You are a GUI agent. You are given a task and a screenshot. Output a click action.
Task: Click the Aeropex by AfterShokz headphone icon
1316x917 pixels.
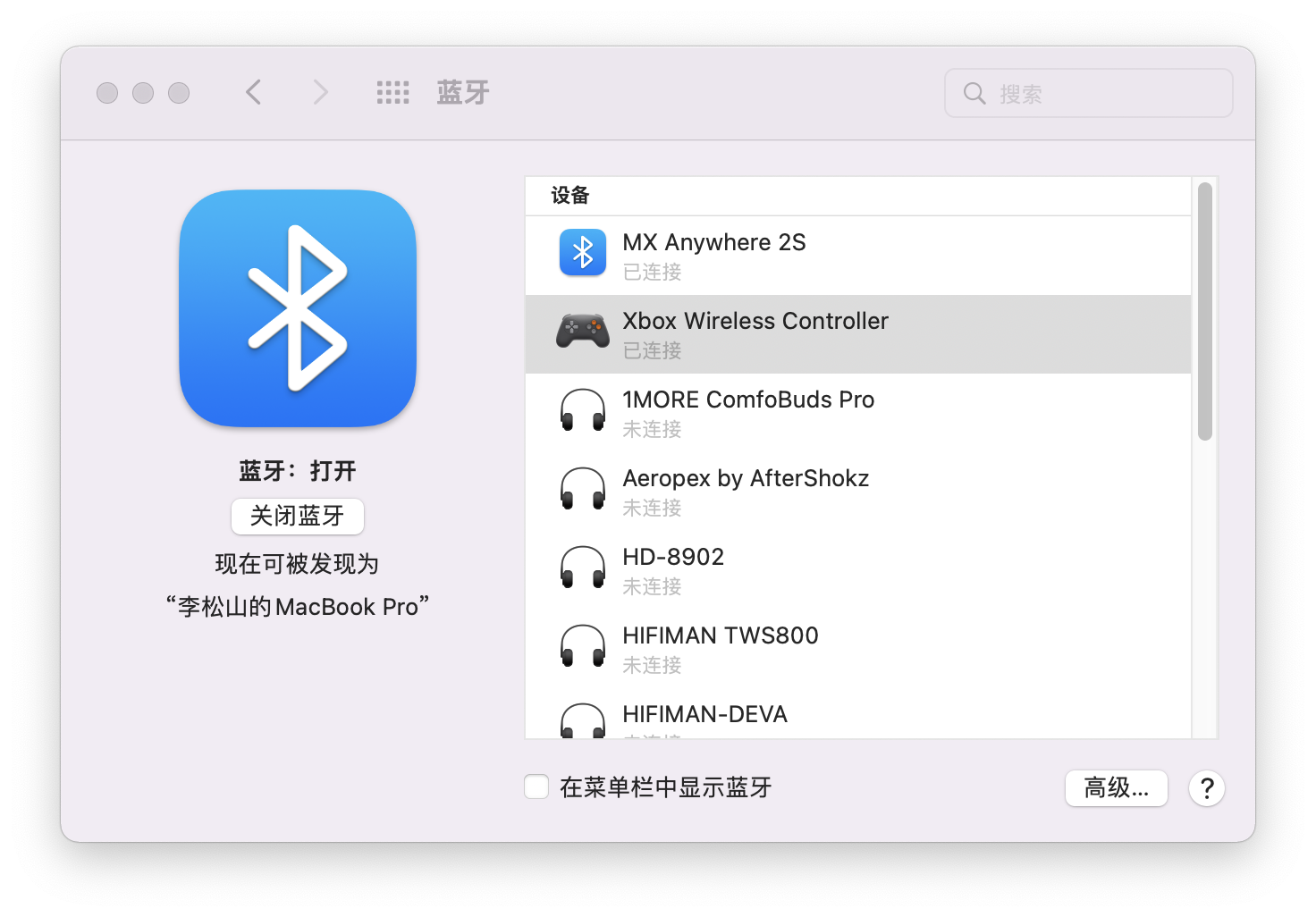(x=583, y=489)
